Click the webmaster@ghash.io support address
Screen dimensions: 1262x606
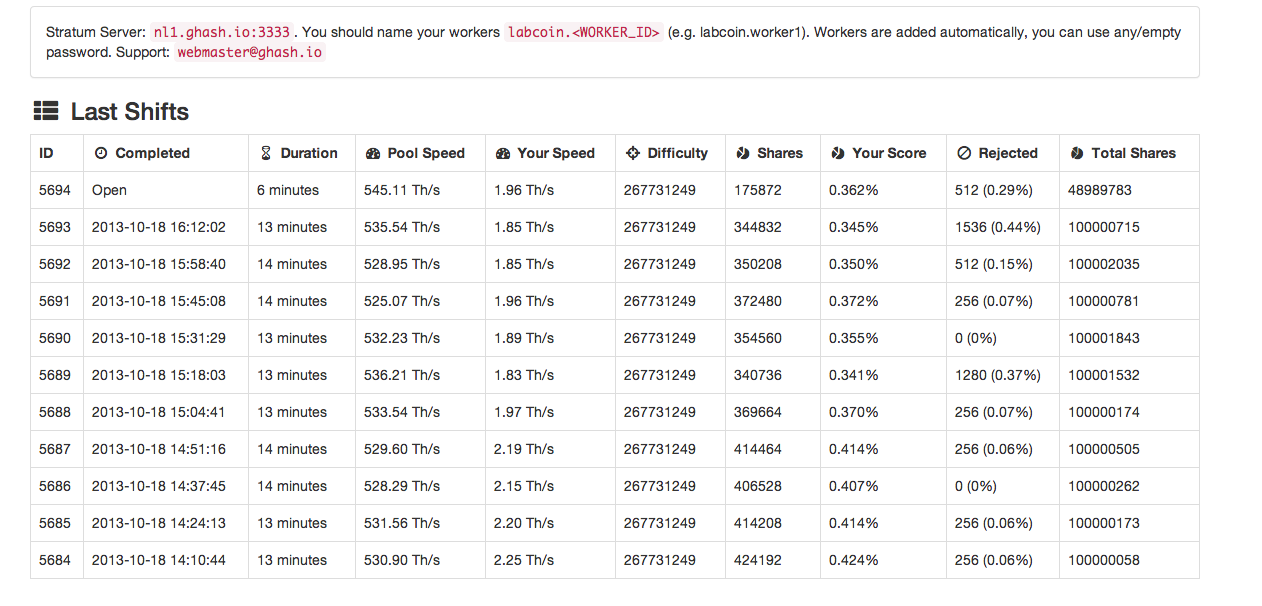(250, 52)
